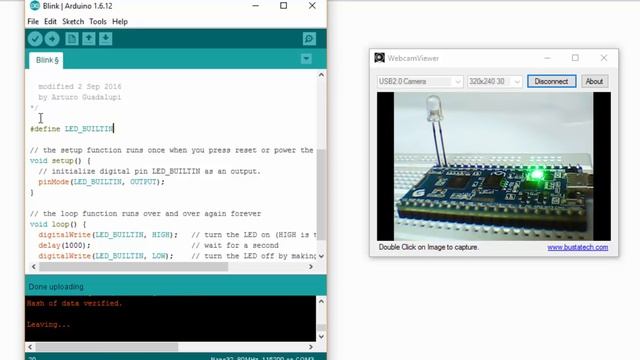640x360 pixels.
Task: Click 'digitalWrite(LED_BUILTIN, HIGH);' line
Action: (x=108, y=235)
